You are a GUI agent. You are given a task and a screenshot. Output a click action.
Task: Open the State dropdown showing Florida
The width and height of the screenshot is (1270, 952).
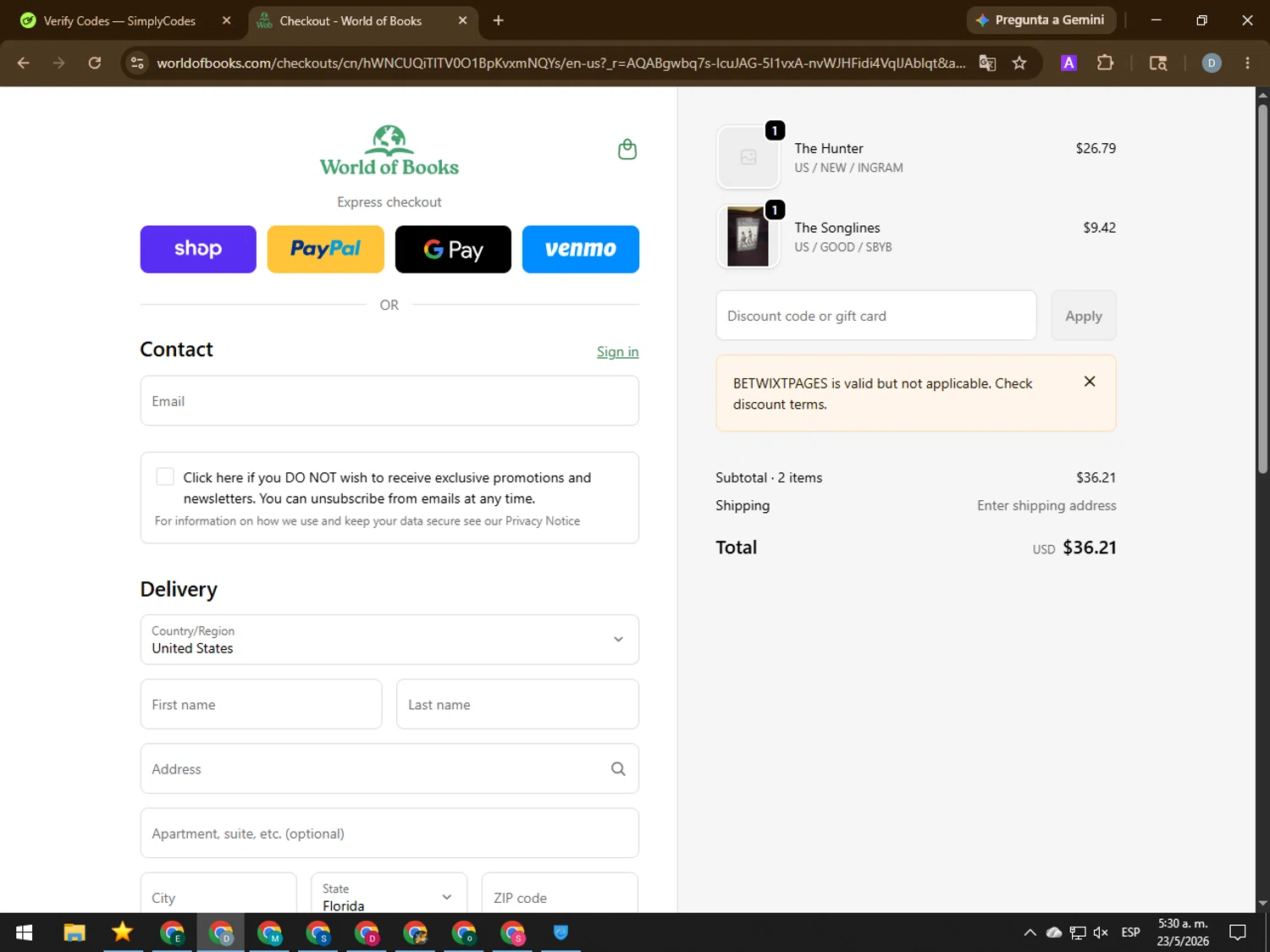coord(389,893)
